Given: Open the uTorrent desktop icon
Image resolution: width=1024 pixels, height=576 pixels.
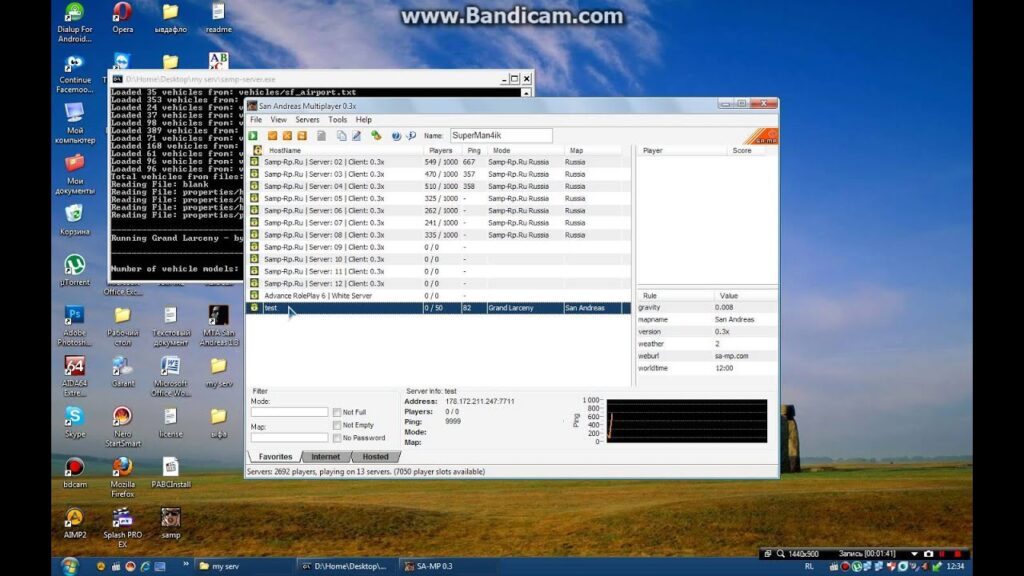Looking at the screenshot, I should (74, 270).
